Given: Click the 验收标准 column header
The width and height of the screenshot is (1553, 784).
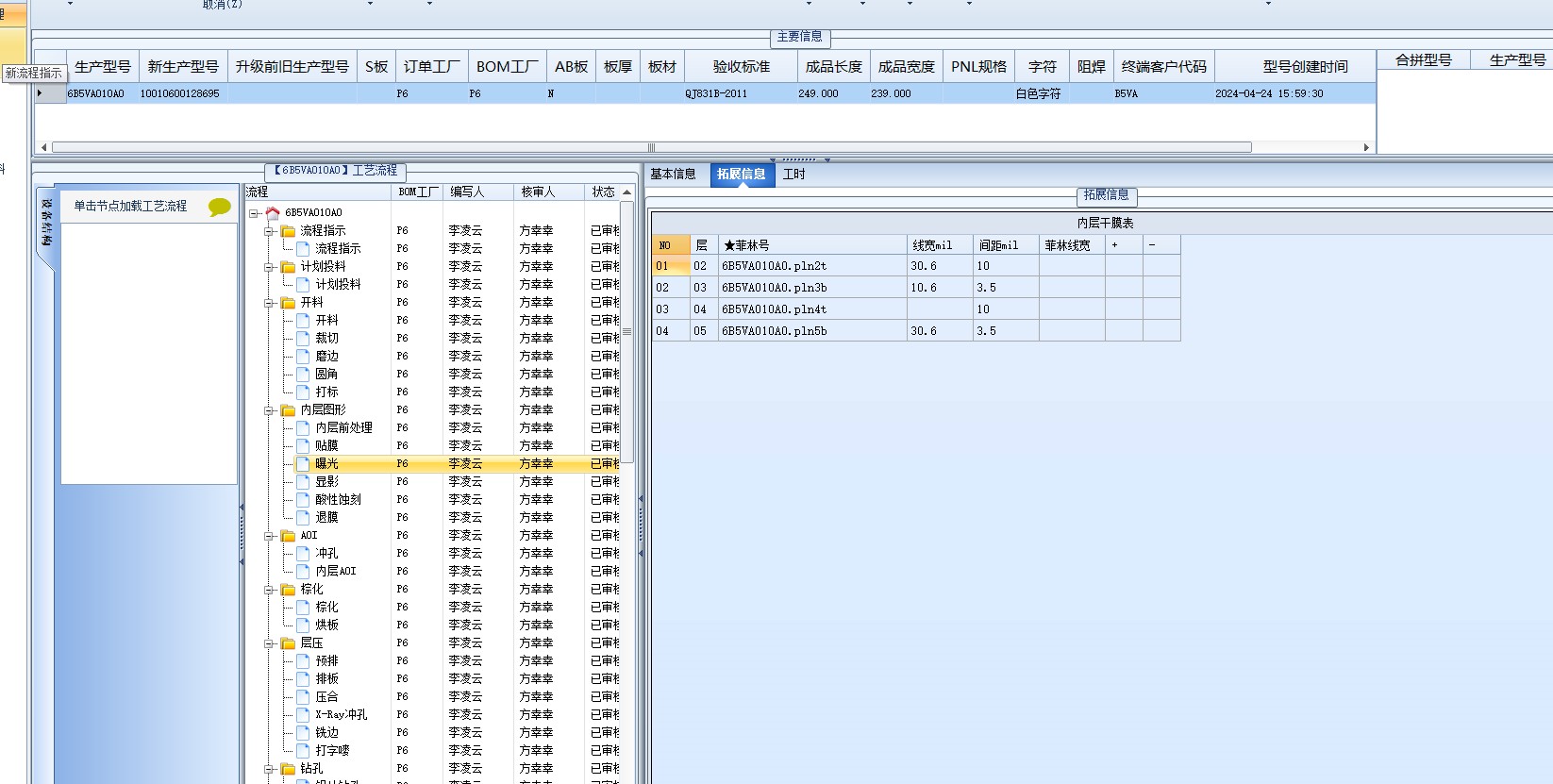Looking at the screenshot, I should (x=742, y=67).
